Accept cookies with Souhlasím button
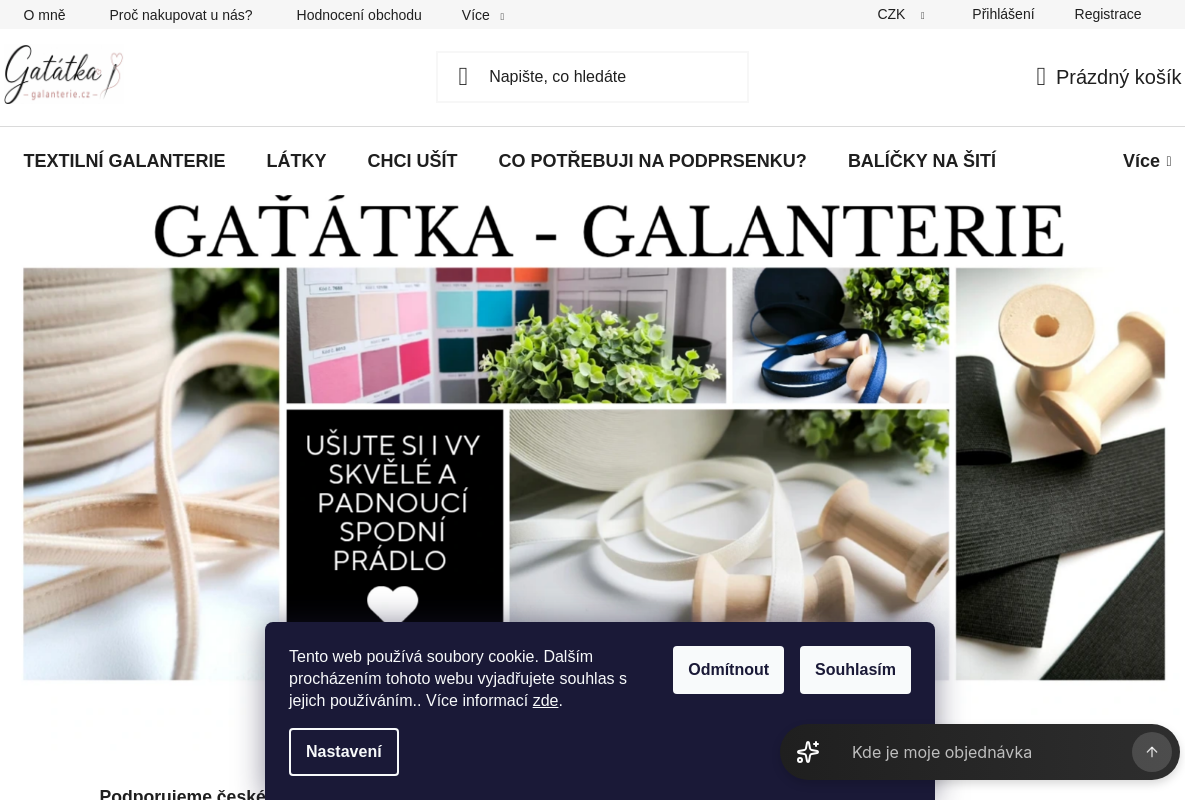 855,670
